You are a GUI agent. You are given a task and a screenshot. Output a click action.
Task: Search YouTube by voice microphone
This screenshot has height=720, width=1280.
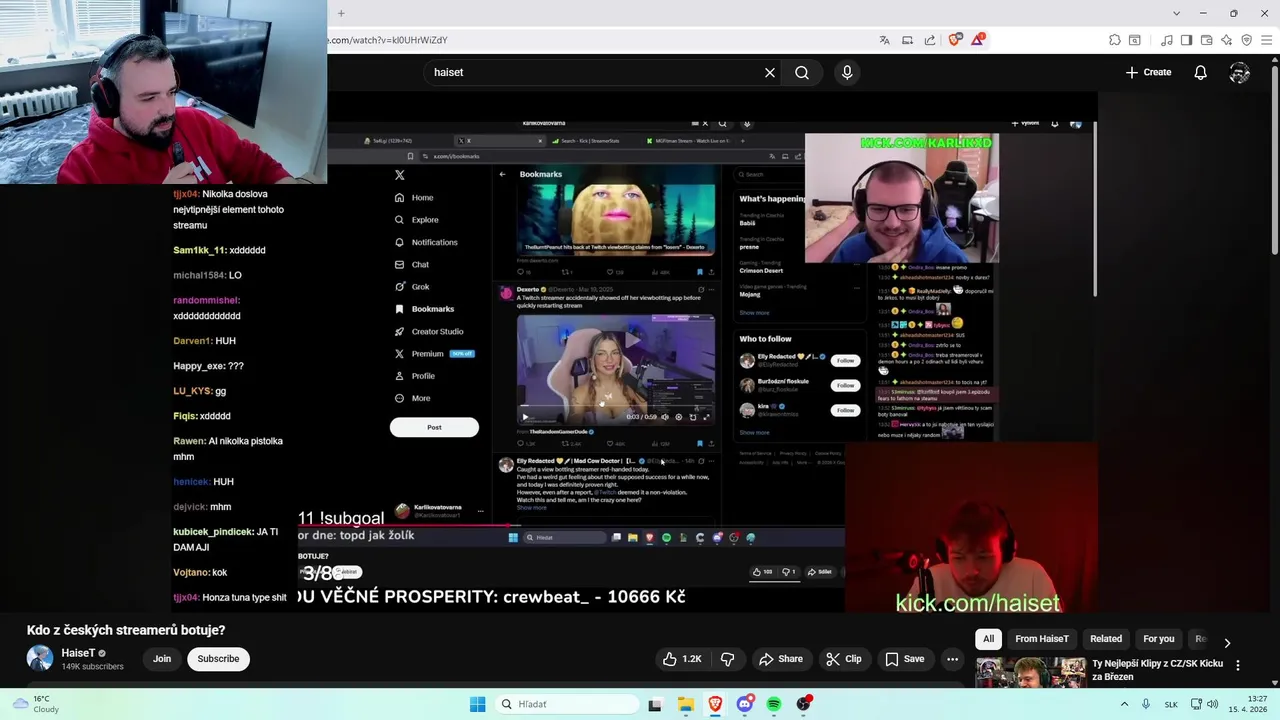point(847,72)
